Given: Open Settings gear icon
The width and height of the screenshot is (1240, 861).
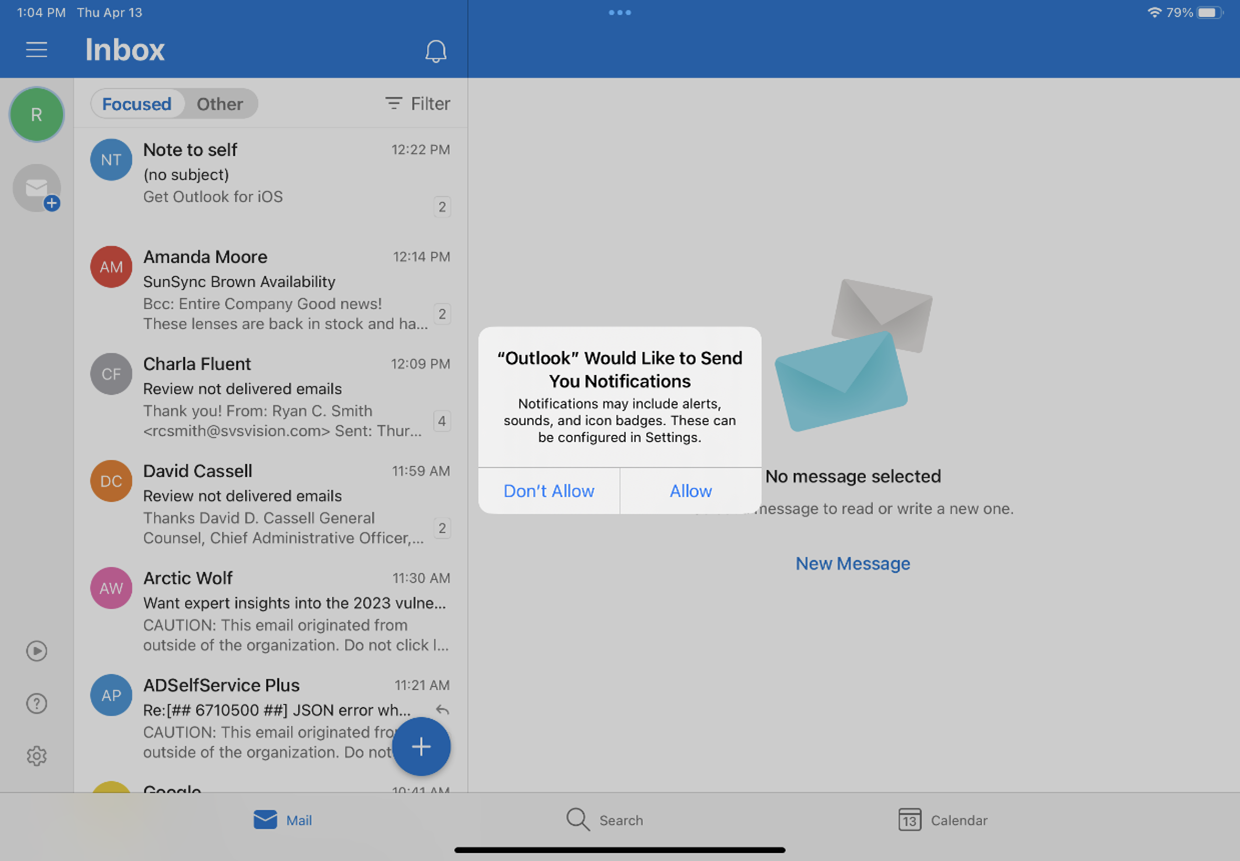Looking at the screenshot, I should 37,756.
